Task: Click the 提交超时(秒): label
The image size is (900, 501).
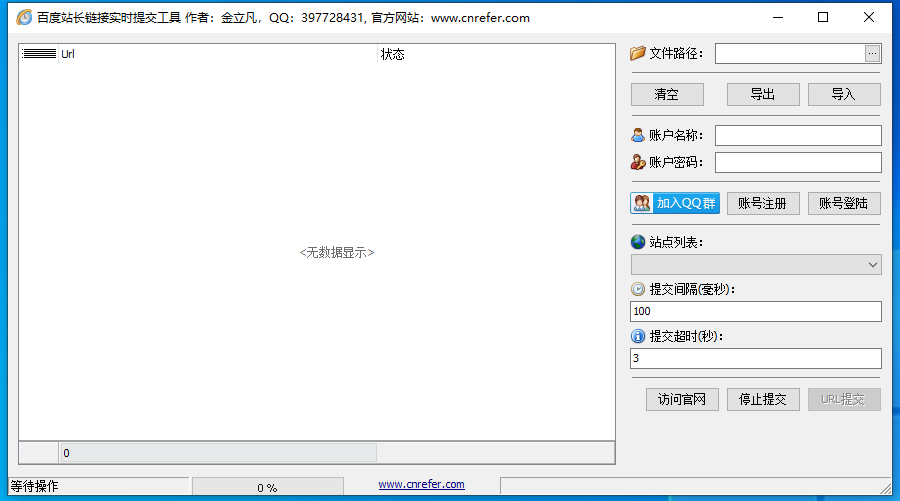Action: click(686, 336)
